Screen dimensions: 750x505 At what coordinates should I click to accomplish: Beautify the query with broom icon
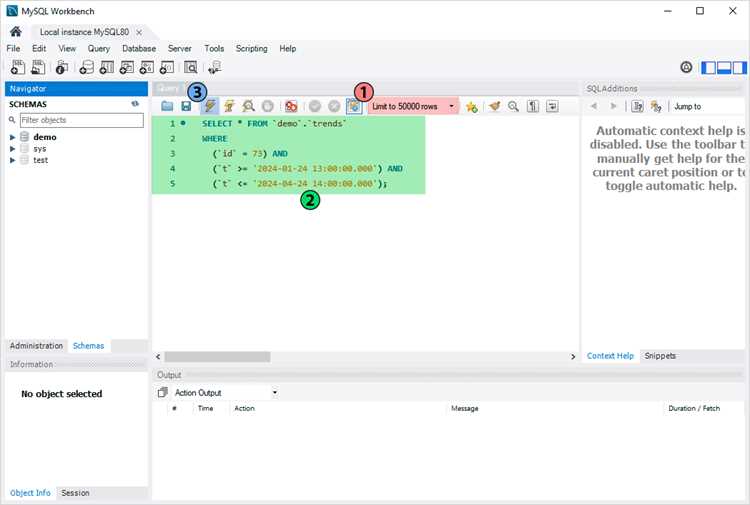[495, 106]
